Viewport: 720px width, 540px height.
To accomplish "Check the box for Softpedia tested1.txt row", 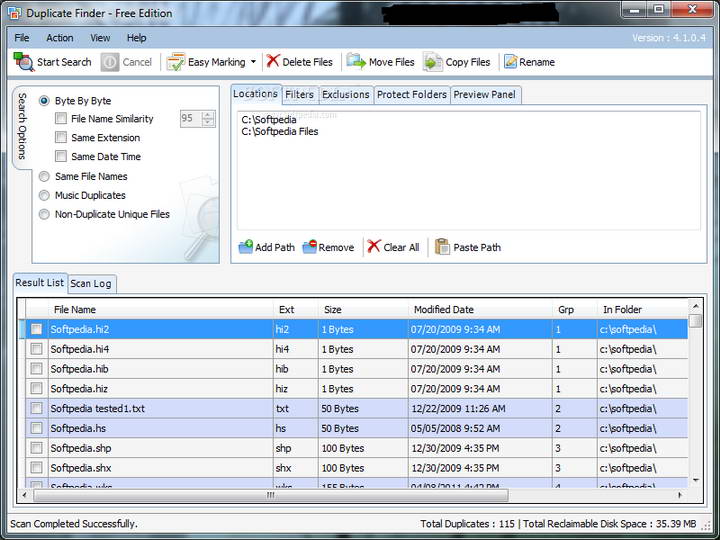I will pos(36,408).
